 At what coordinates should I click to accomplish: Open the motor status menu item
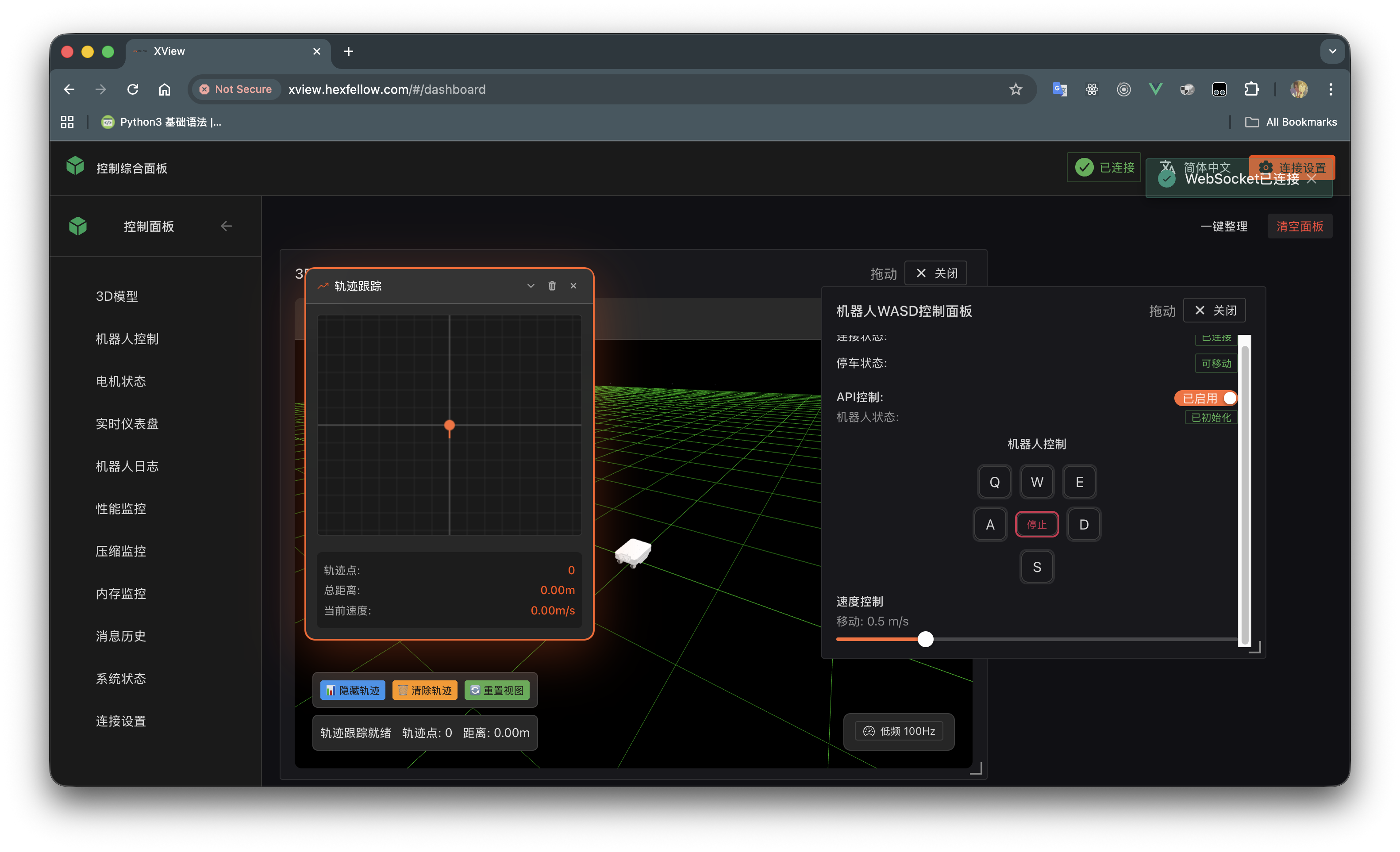coord(120,381)
